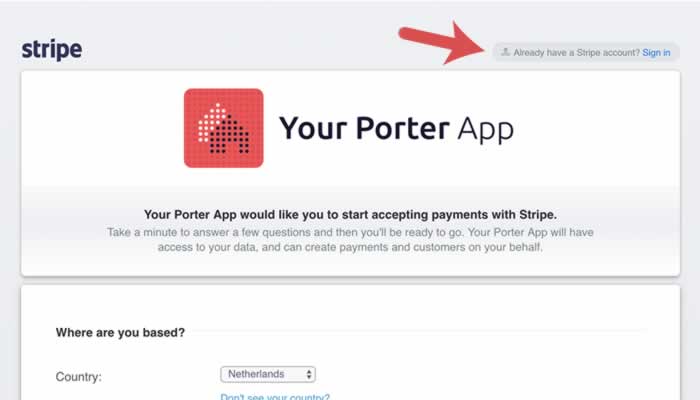Image resolution: width=700 pixels, height=400 pixels.
Task: Click the grey Take a minute description line
Action: pos(350,232)
